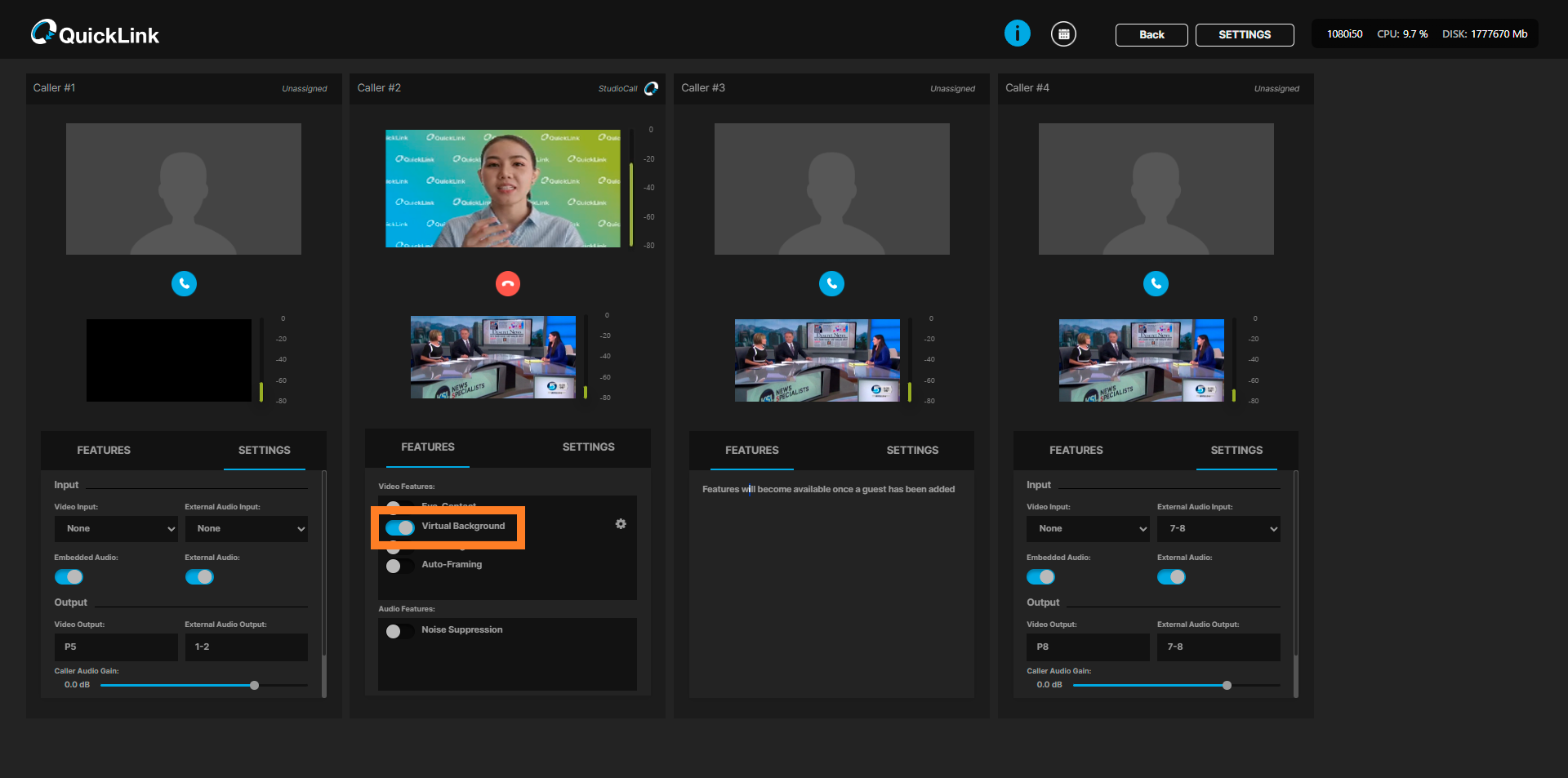The height and width of the screenshot is (778, 1568).
Task: Switch to Caller #1 Features tab
Action: (104, 451)
